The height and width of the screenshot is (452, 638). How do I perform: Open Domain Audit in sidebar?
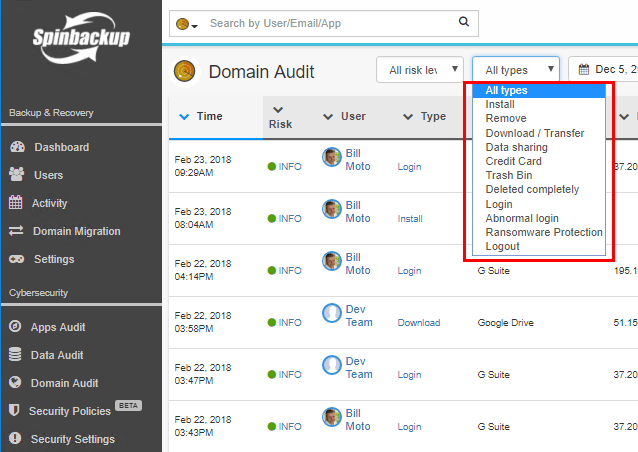tap(64, 383)
